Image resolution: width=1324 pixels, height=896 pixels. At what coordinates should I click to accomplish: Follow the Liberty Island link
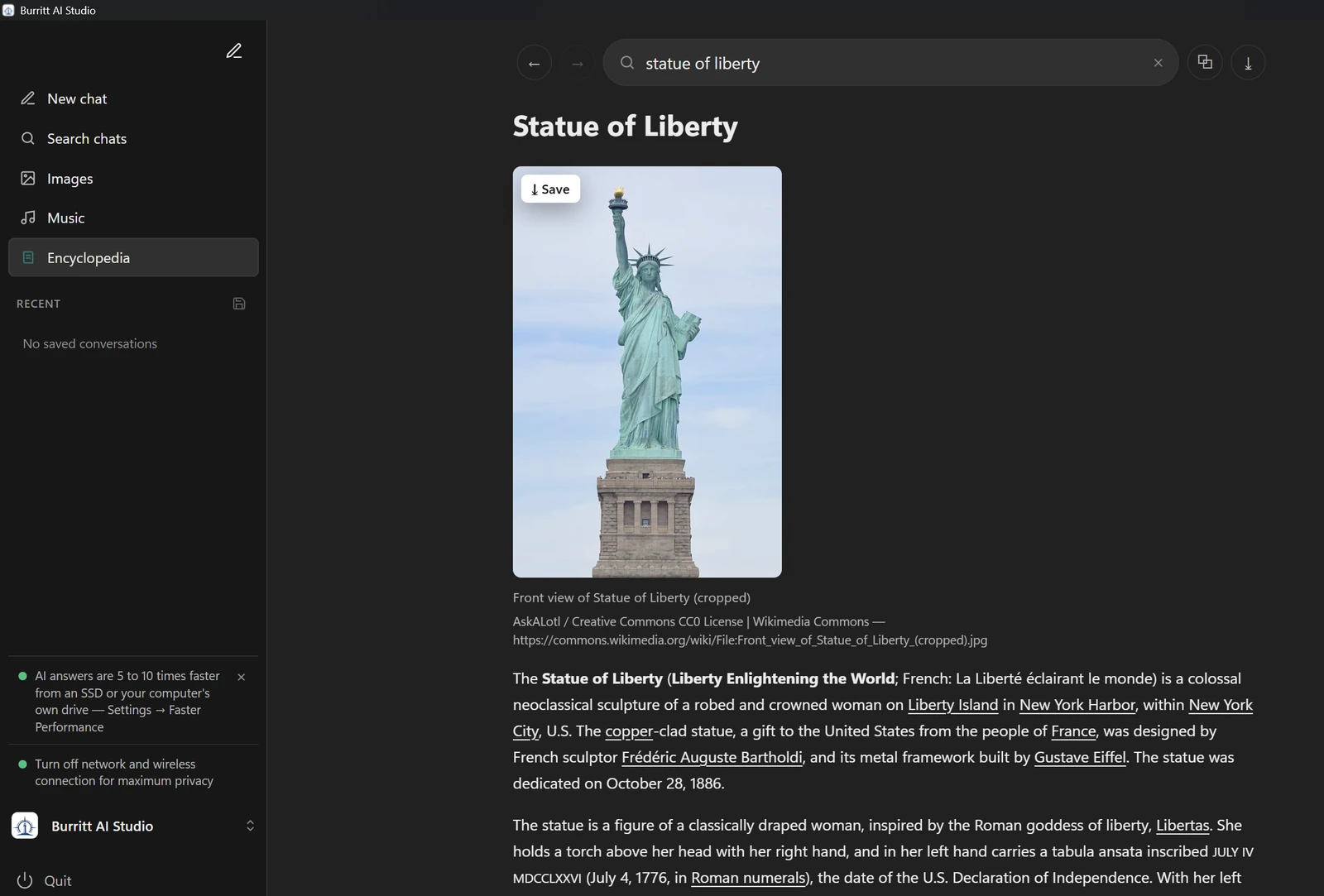pos(952,705)
